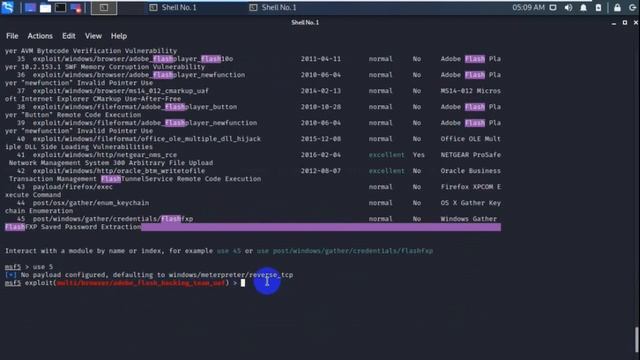Select 'exploit/windows/browser/adobe_flashplayer_newfunction' path
Image resolution: width=640 pixels, height=360 pixels.
(x=139, y=75)
